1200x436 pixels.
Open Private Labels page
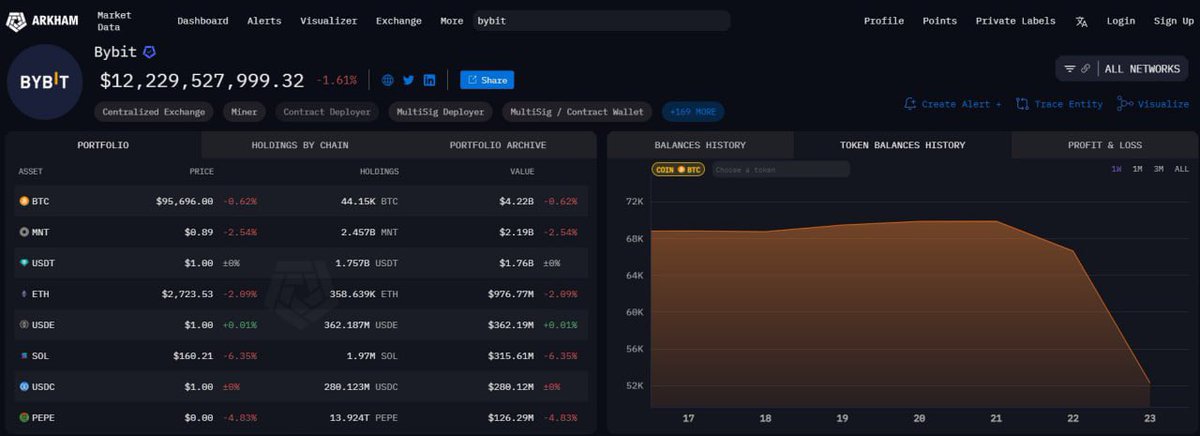(1015, 21)
